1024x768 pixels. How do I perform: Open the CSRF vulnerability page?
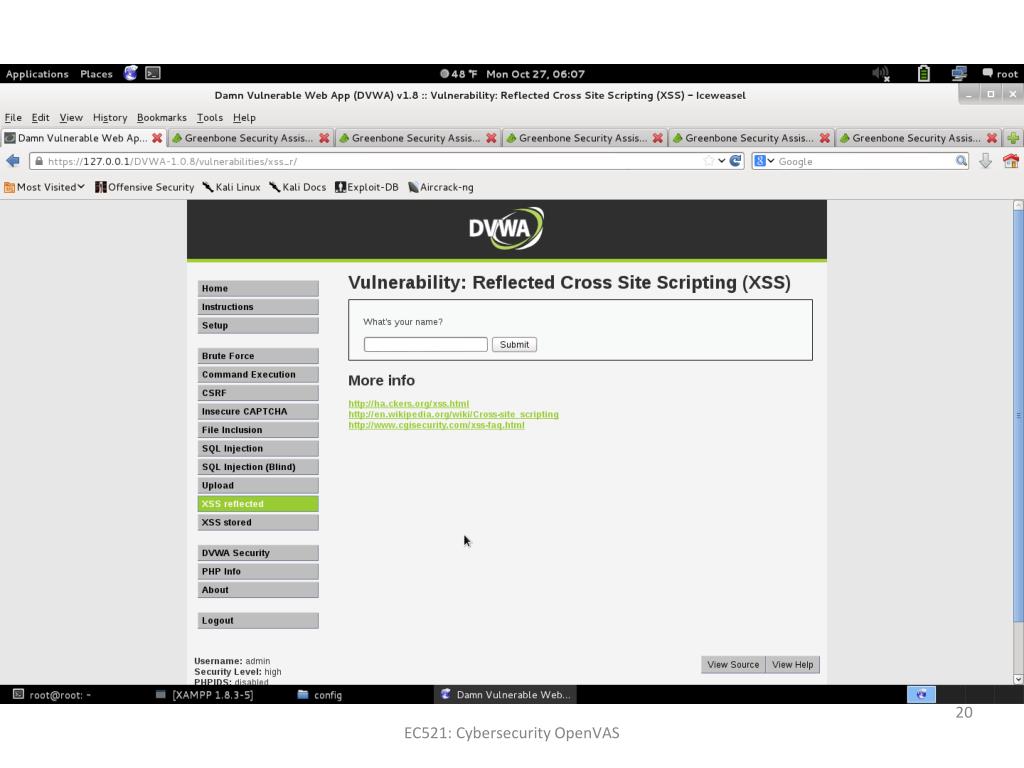[258, 393]
